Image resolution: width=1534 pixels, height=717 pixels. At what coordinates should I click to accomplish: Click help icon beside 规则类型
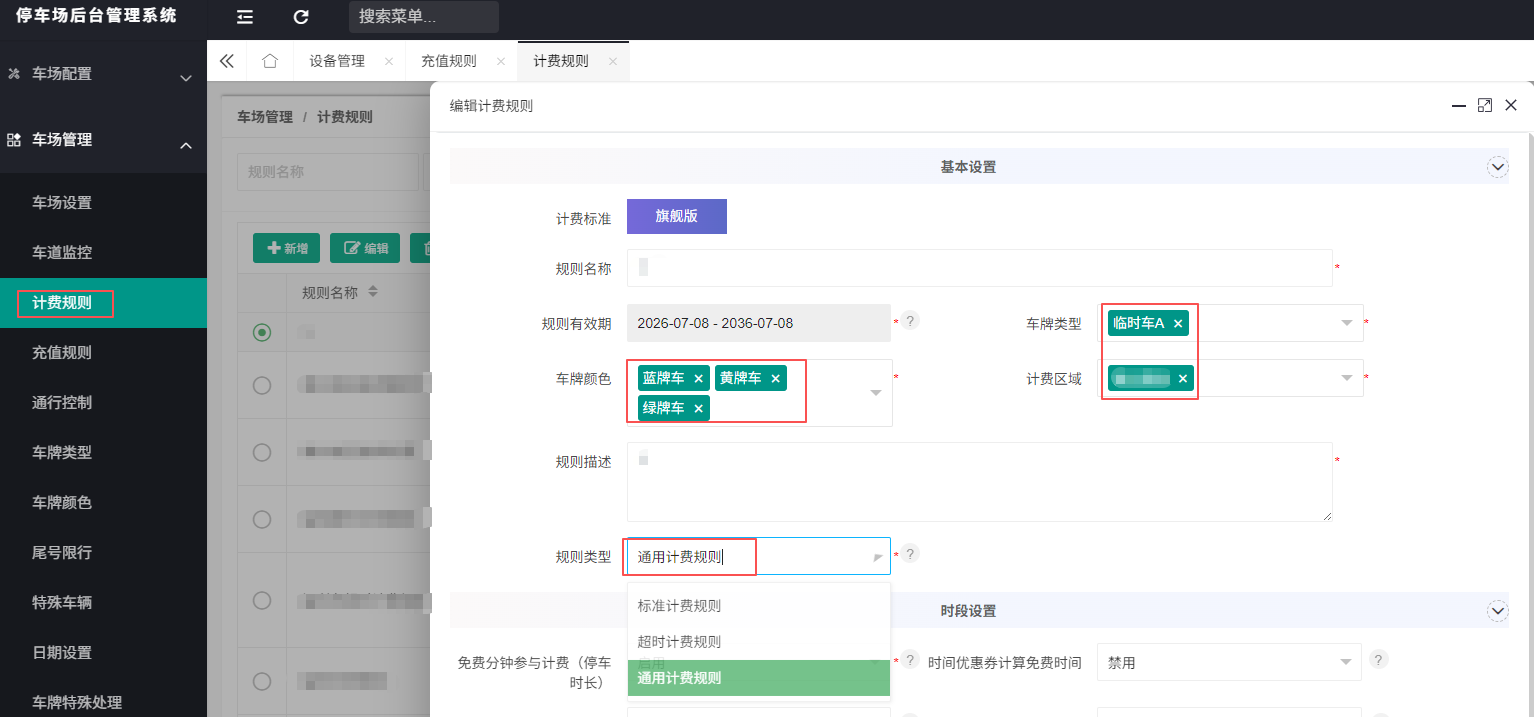pos(911,554)
